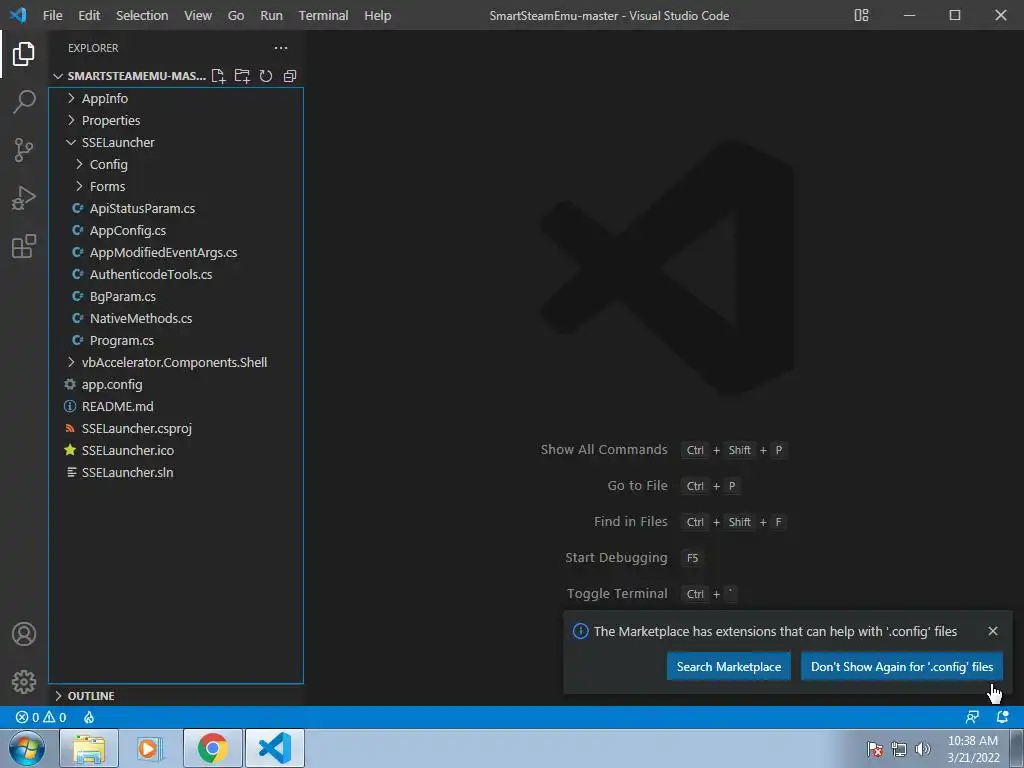Viewport: 1024px width, 768px height.
Task: Open the Go menu
Action: (x=236, y=15)
